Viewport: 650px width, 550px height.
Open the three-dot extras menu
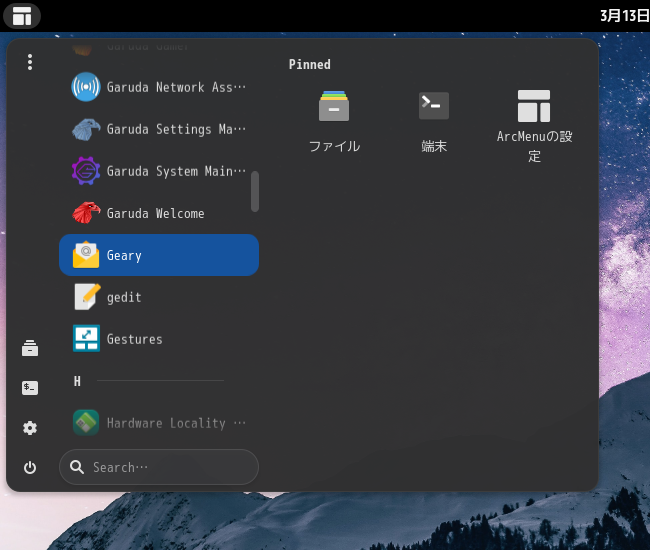(30, 62)
